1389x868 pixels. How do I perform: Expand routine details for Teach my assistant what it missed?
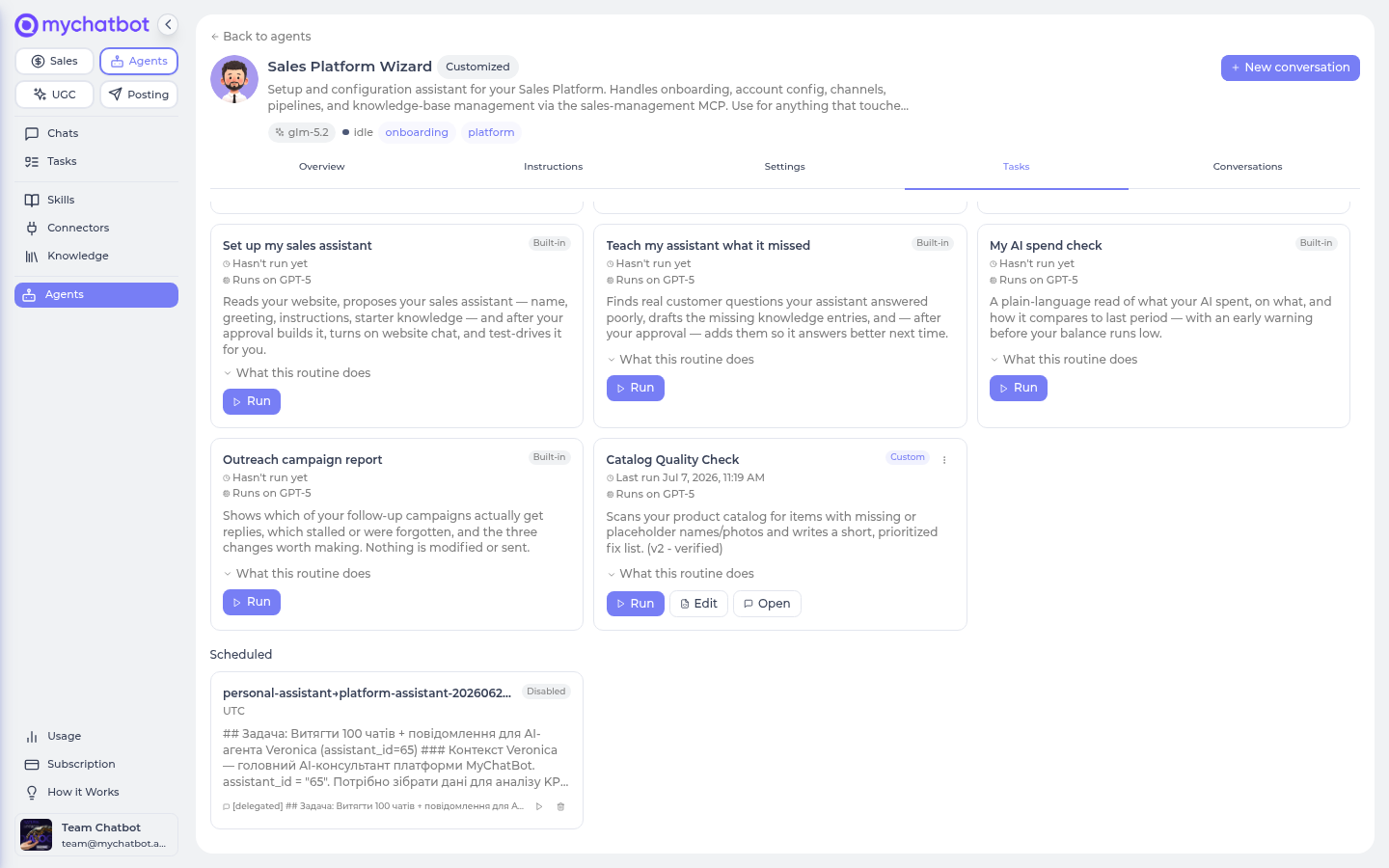(681, 360)
